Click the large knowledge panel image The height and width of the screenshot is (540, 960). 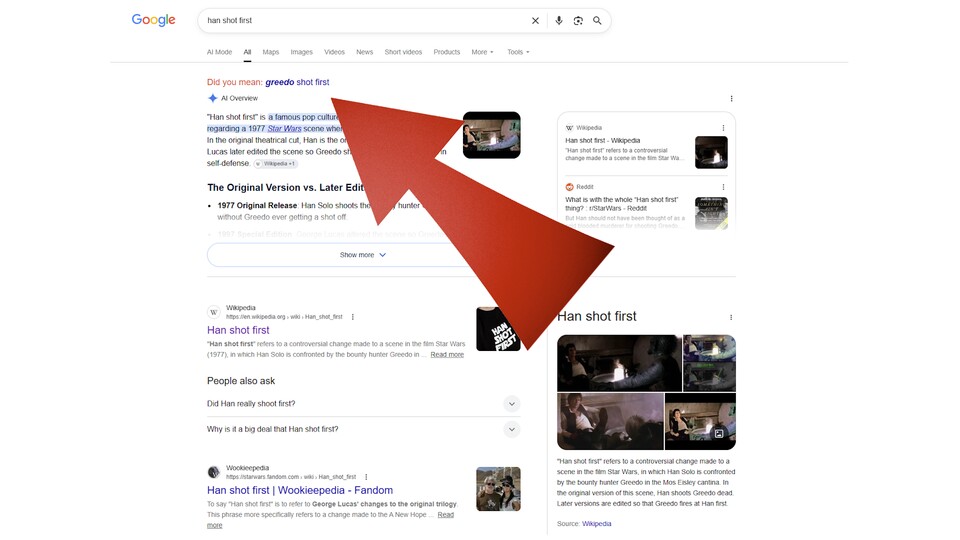[619, 363]
